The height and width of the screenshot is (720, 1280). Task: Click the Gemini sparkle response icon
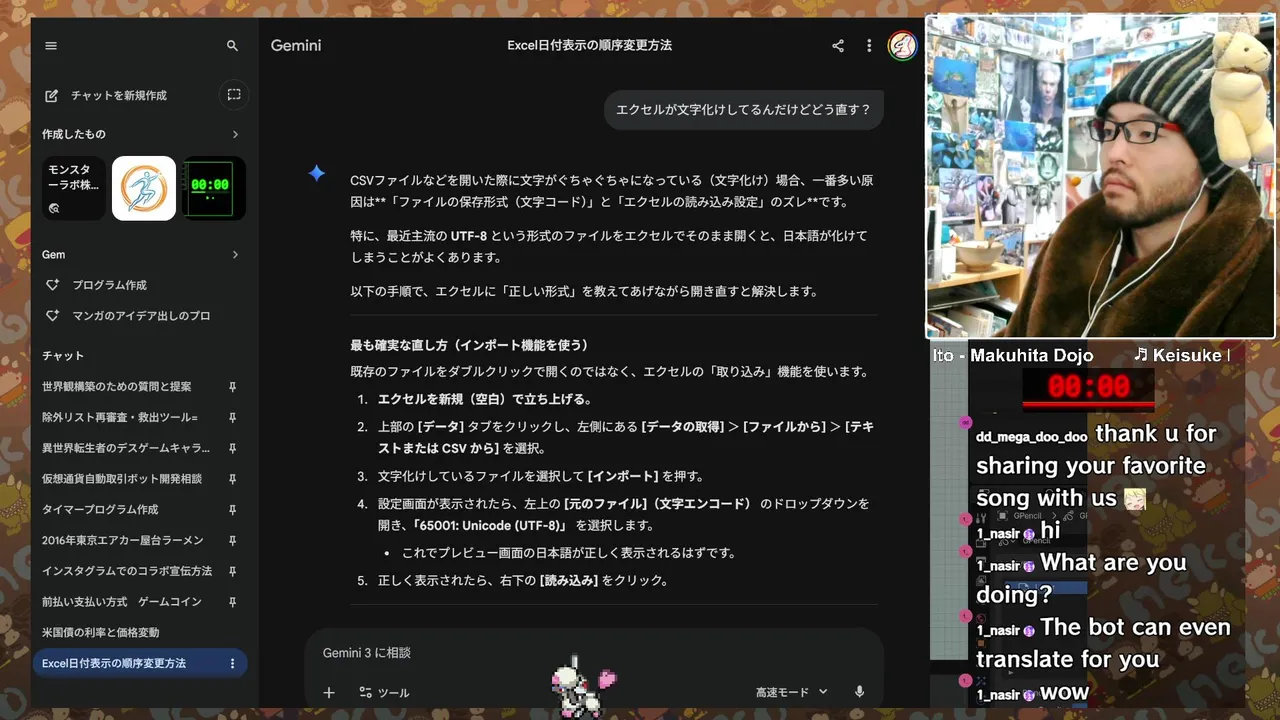(x=317, y=173)
